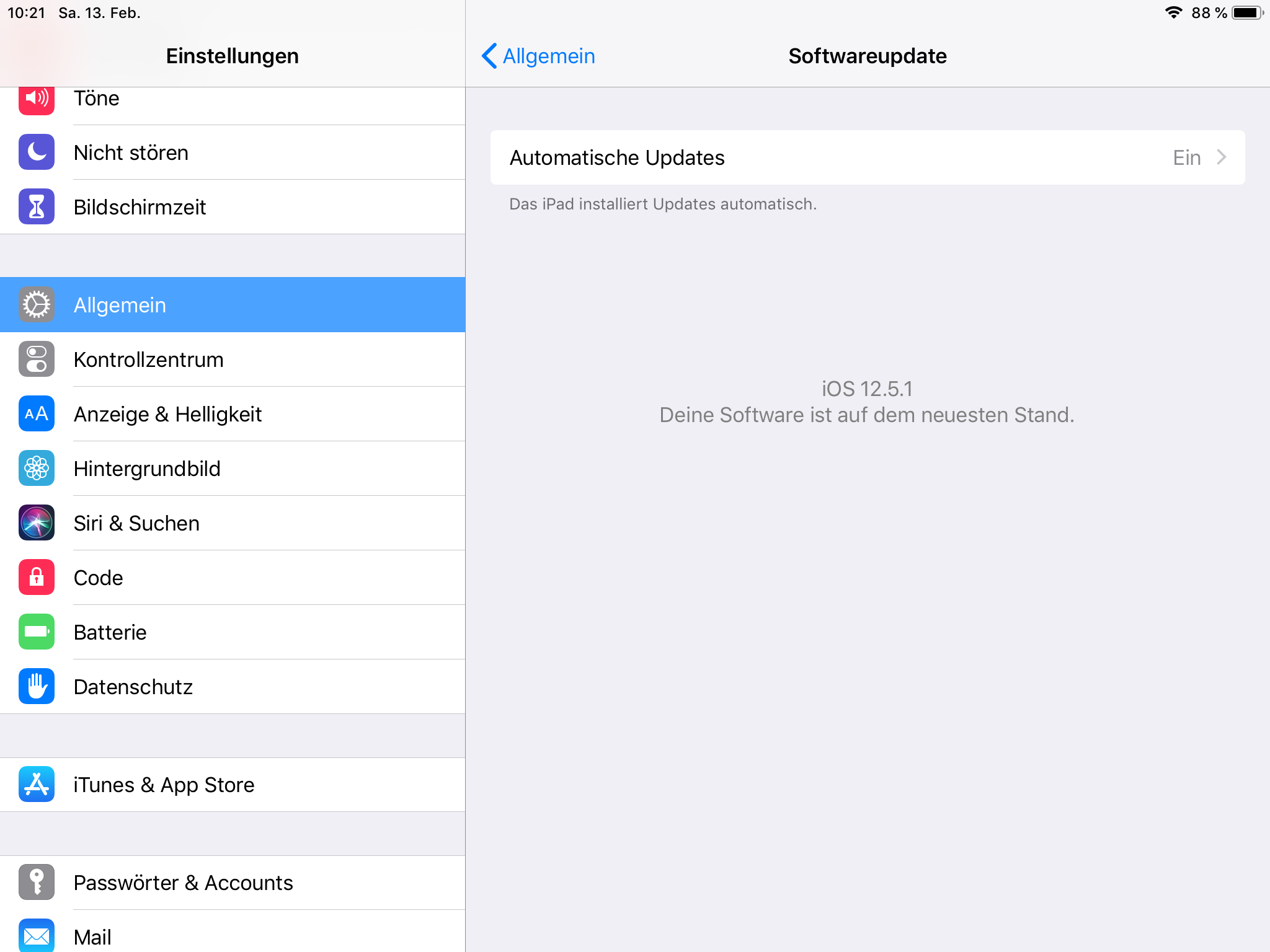Tap the Datenschutz hand icon
Screen dimensions: 1270x952
[x=37, y=687]
